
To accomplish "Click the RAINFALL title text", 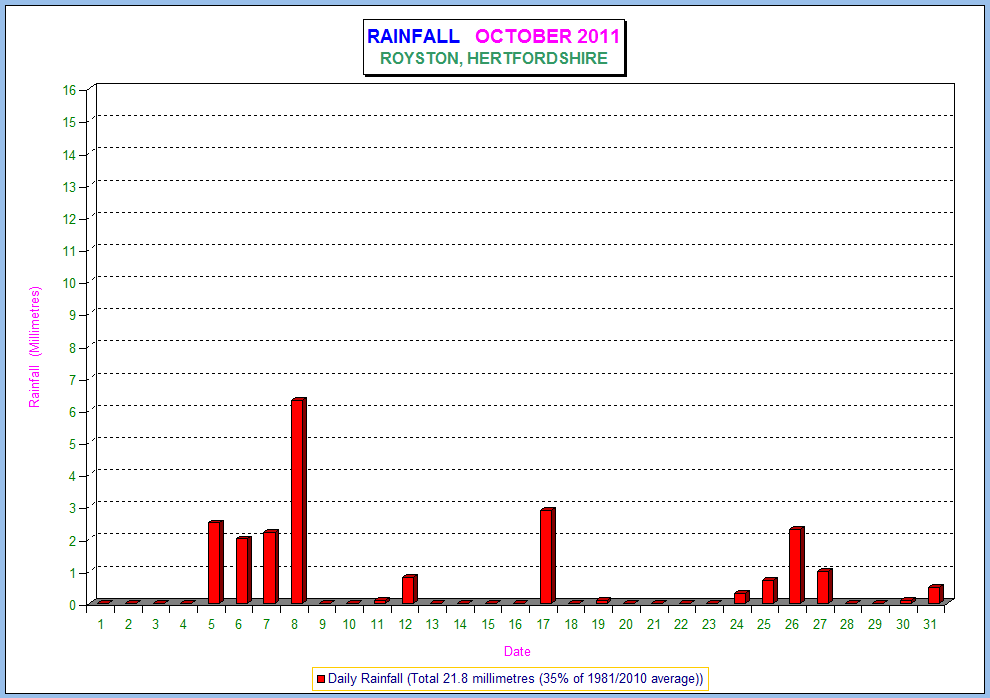I will 413,37.
